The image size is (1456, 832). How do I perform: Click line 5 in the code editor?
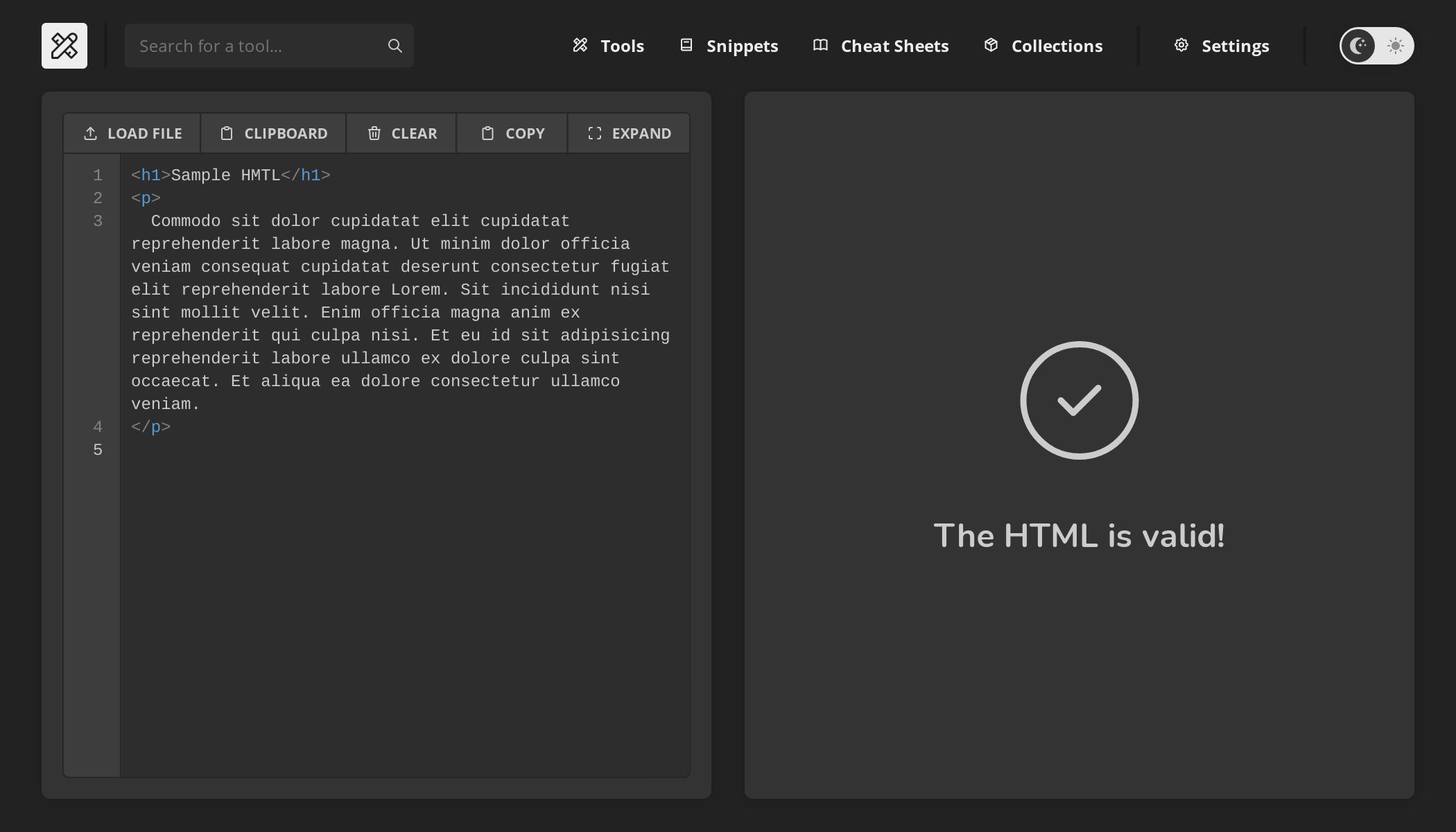tap(405, 450)
